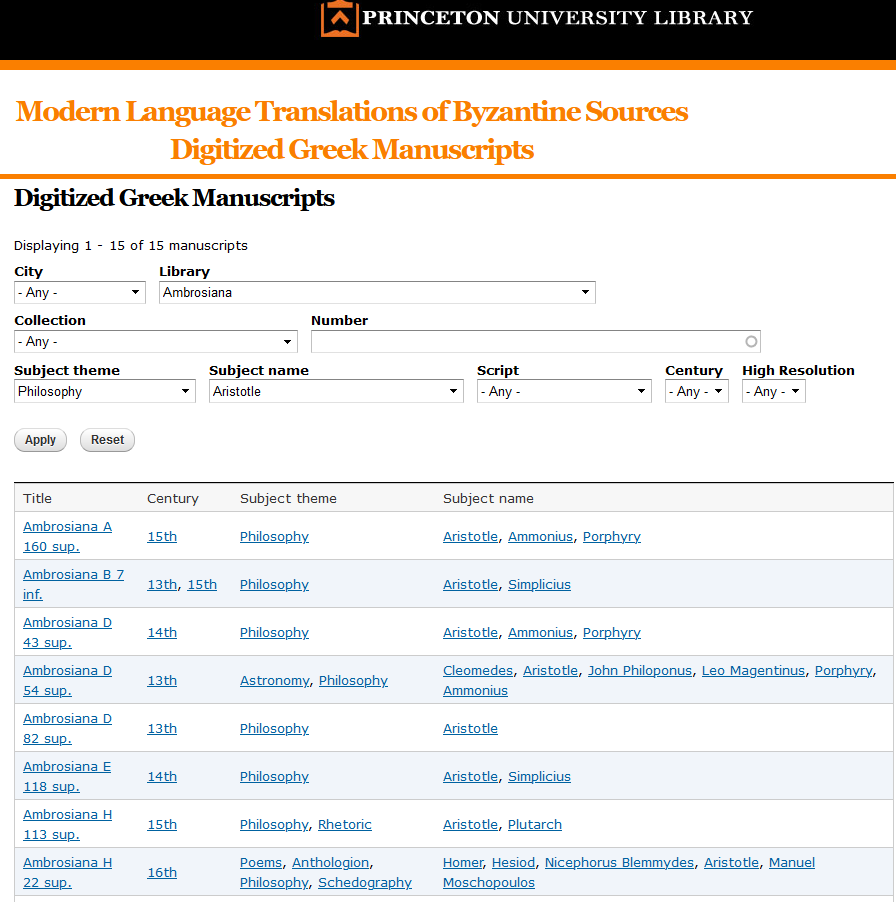
Task: Open manuscript Ambrosiana D 82 sup.
Action: tap(67, 728)
